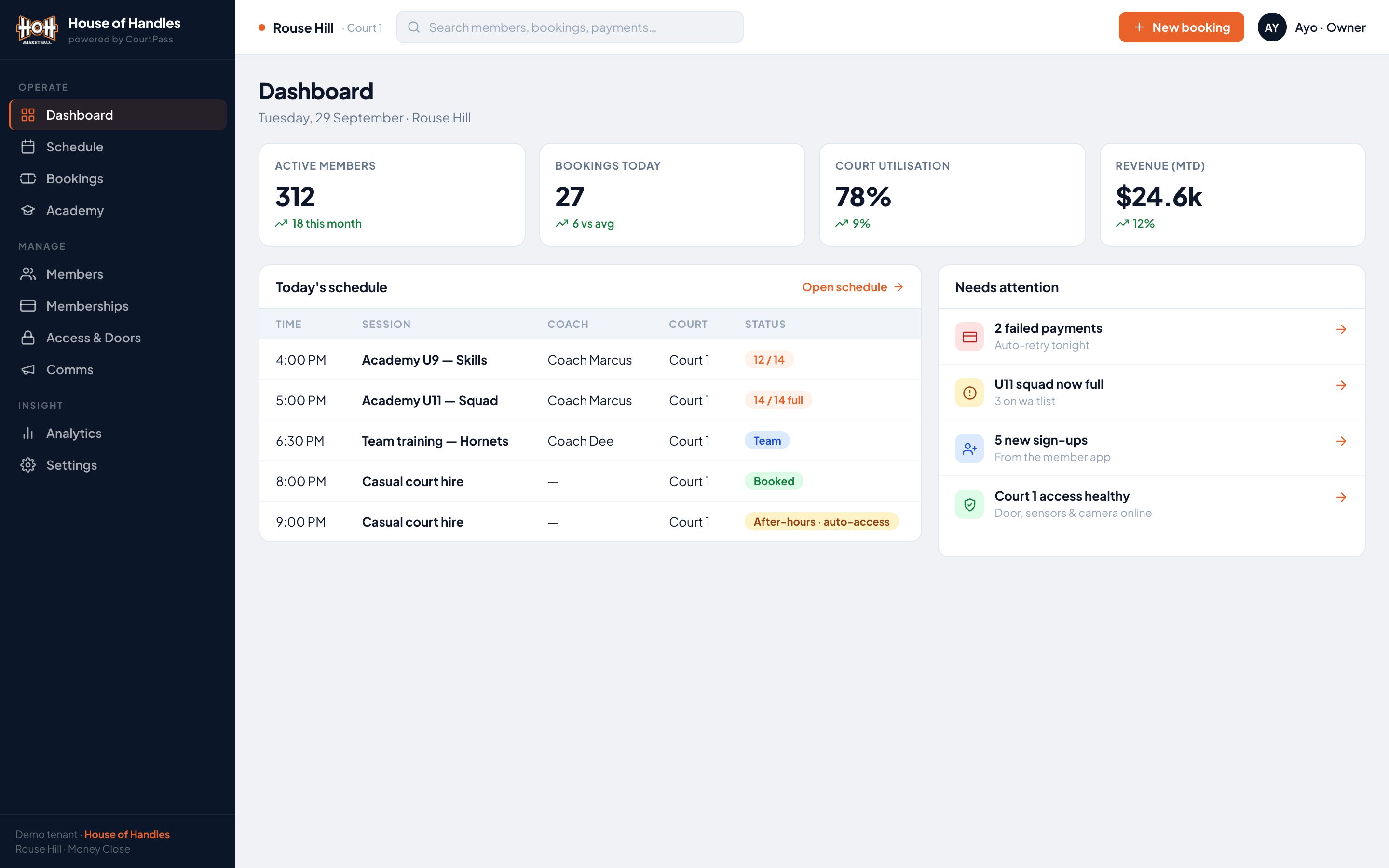
Task: Click the Open schedule link
Action: click(852, 287)
